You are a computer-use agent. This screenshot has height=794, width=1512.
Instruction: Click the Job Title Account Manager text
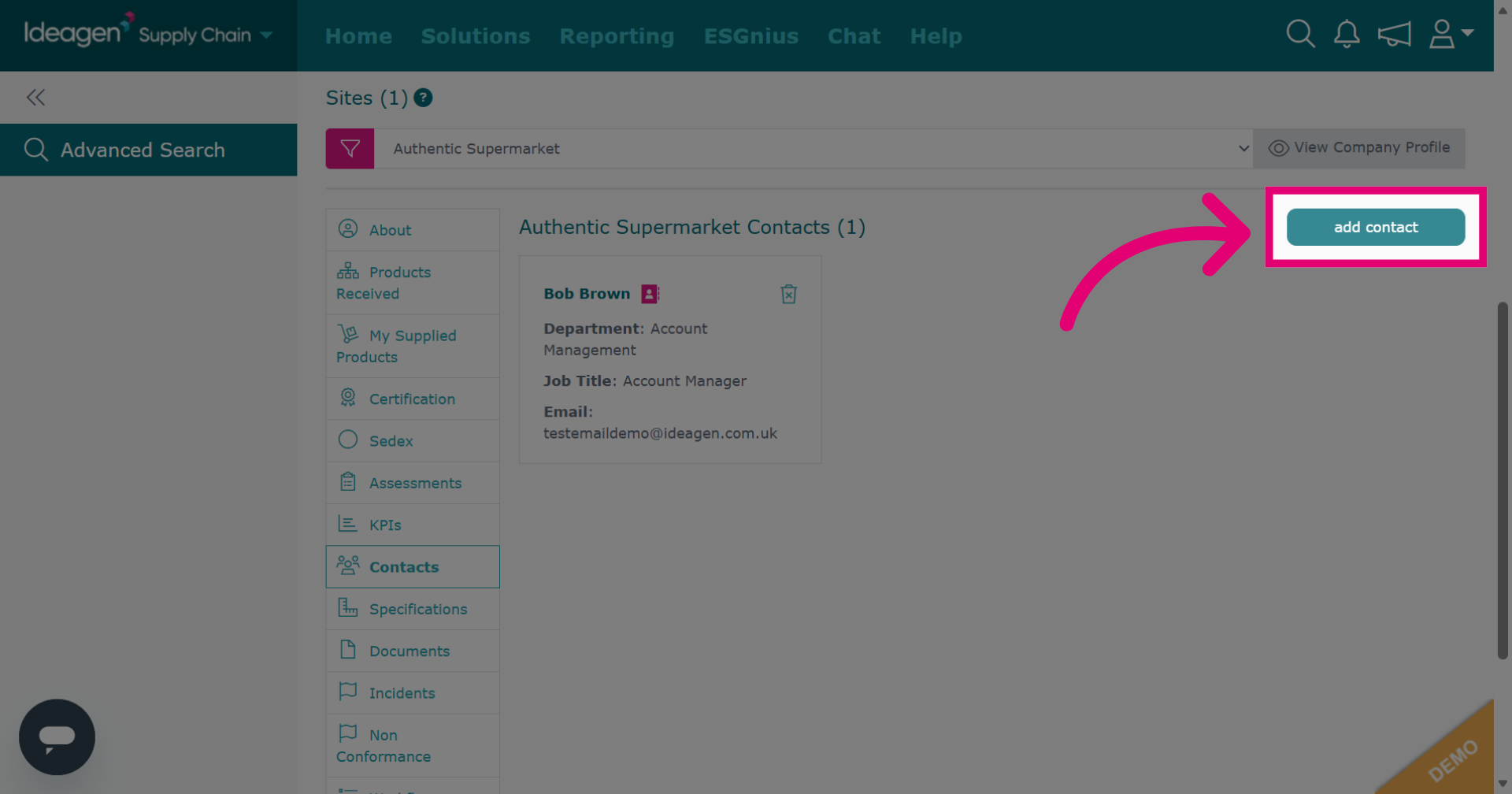(x=645, y=381)
